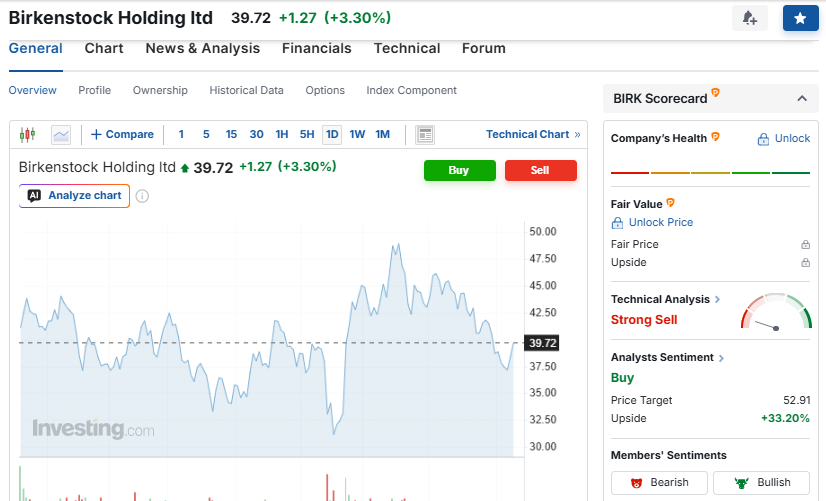Select the 1D chart interval

pos(332,134)
